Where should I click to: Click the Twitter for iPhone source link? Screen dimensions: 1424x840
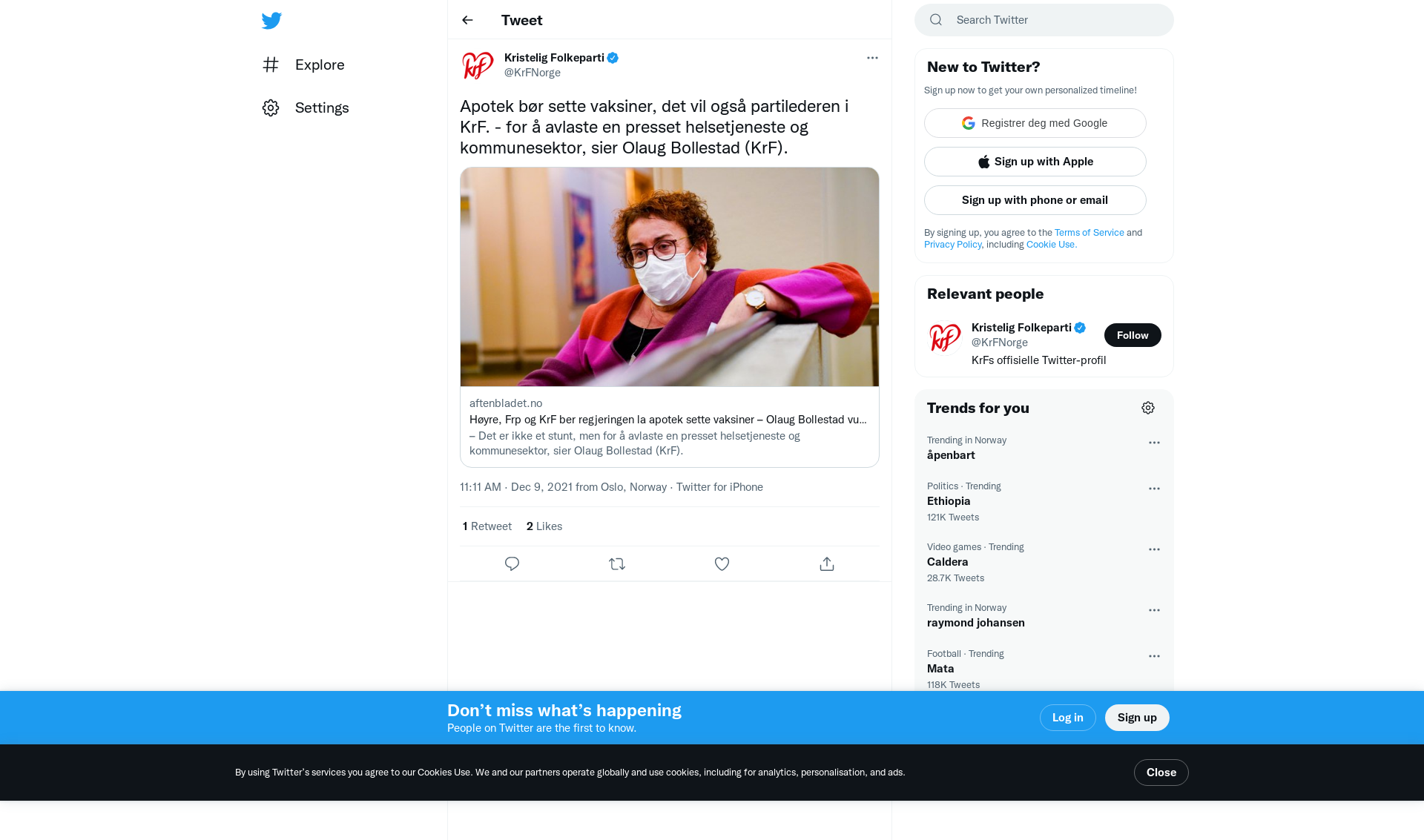719,487
